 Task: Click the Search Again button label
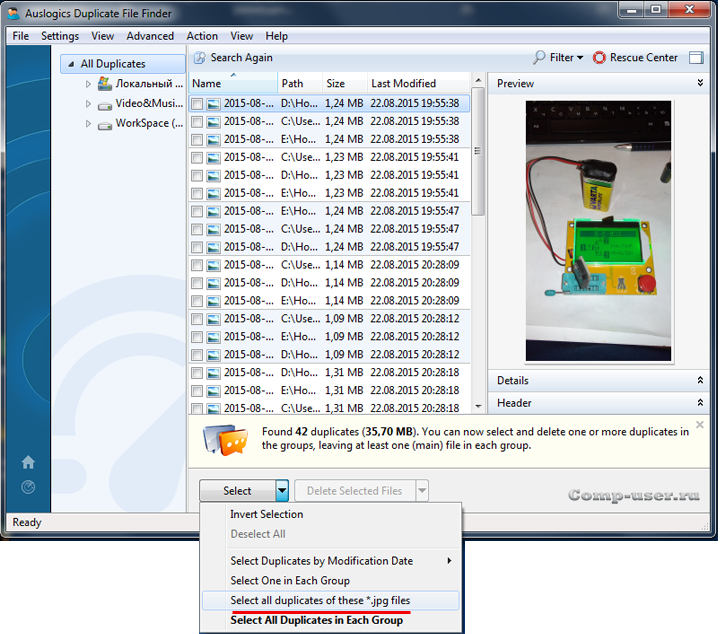pyautogui.click(x=242, y=58)
